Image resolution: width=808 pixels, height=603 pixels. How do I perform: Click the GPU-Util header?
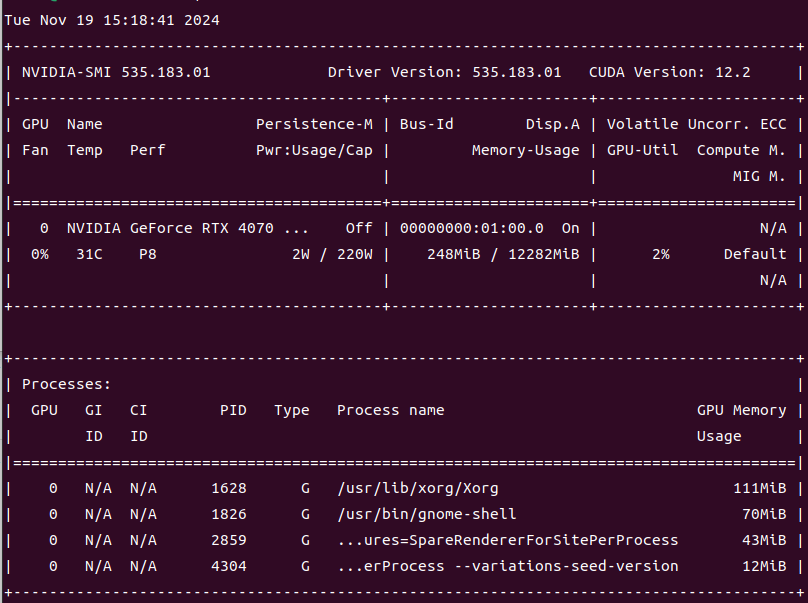(643, 150)
